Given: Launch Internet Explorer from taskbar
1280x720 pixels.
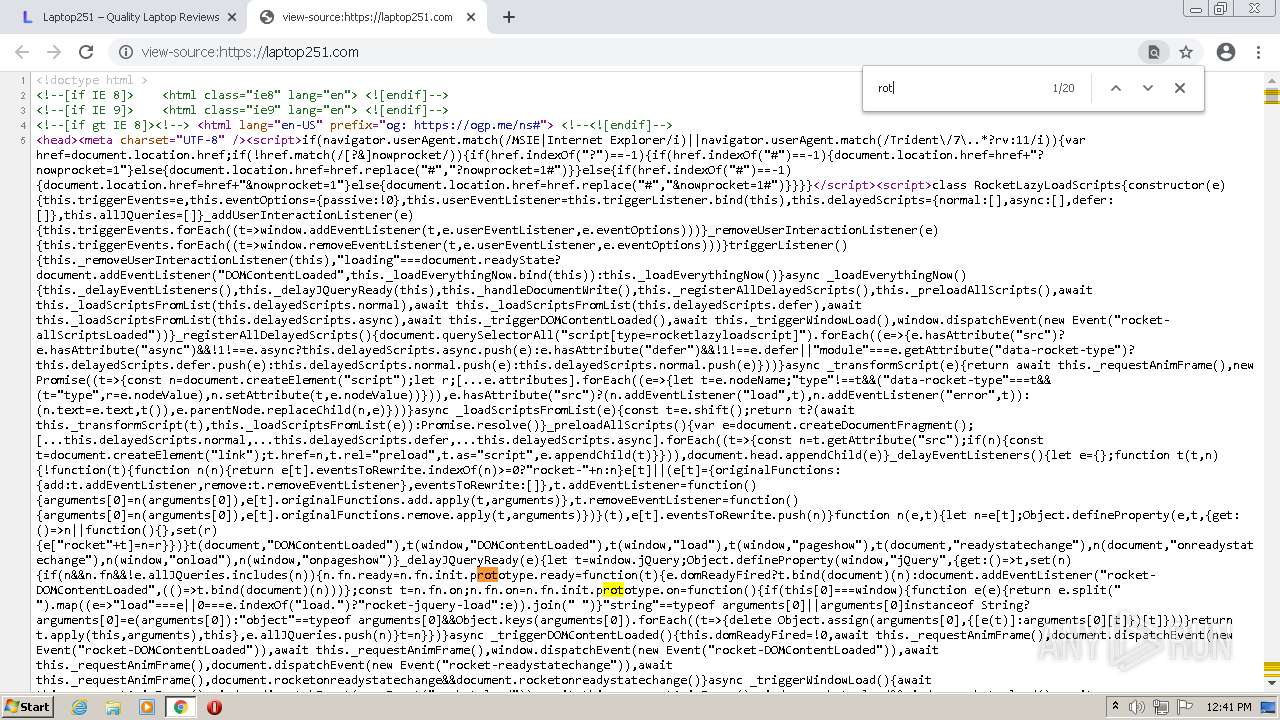Looking at the screenshot, I should 79,707.
